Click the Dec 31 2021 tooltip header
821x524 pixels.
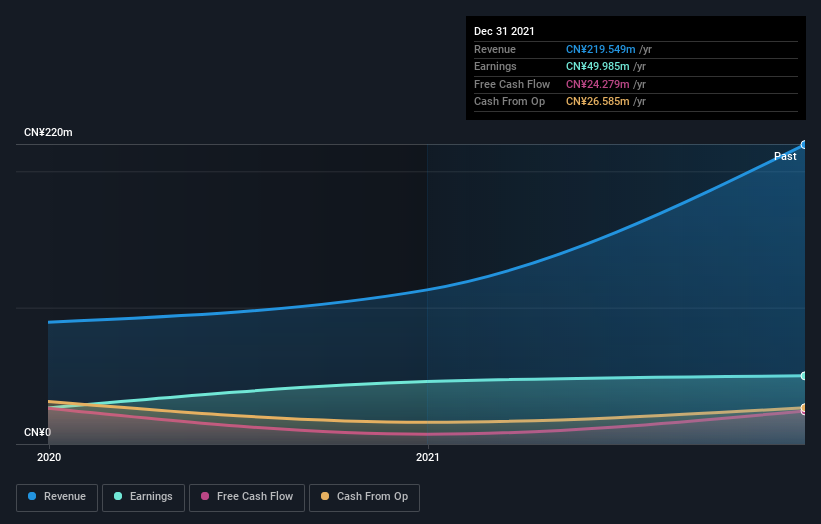point(505,32)
